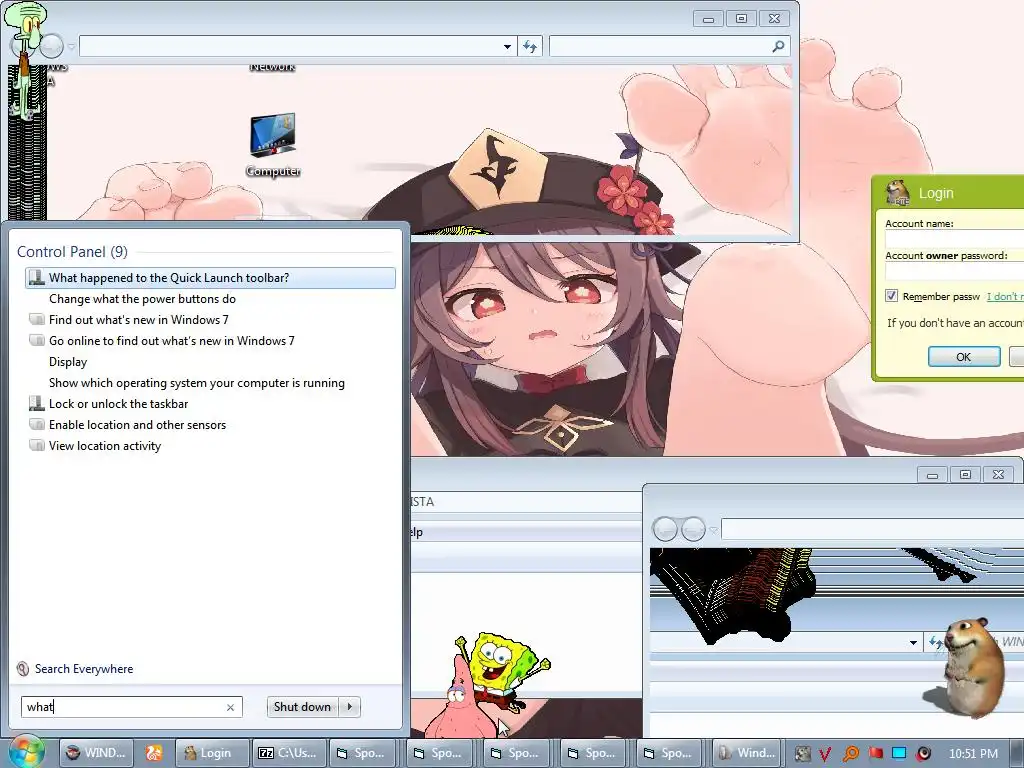Open Action Center red flag tray icon
The height and width of the screenshot is (768, 1024).
(x=875, y=753)
